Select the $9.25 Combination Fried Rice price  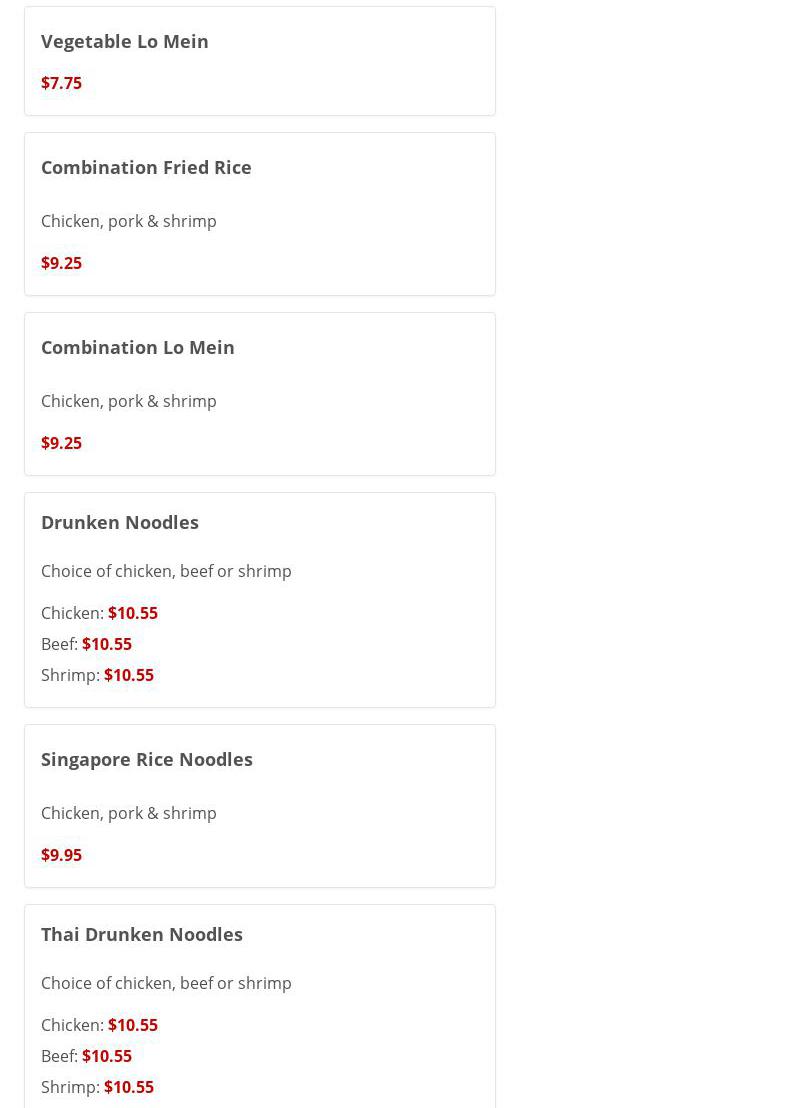coord(61,263)
